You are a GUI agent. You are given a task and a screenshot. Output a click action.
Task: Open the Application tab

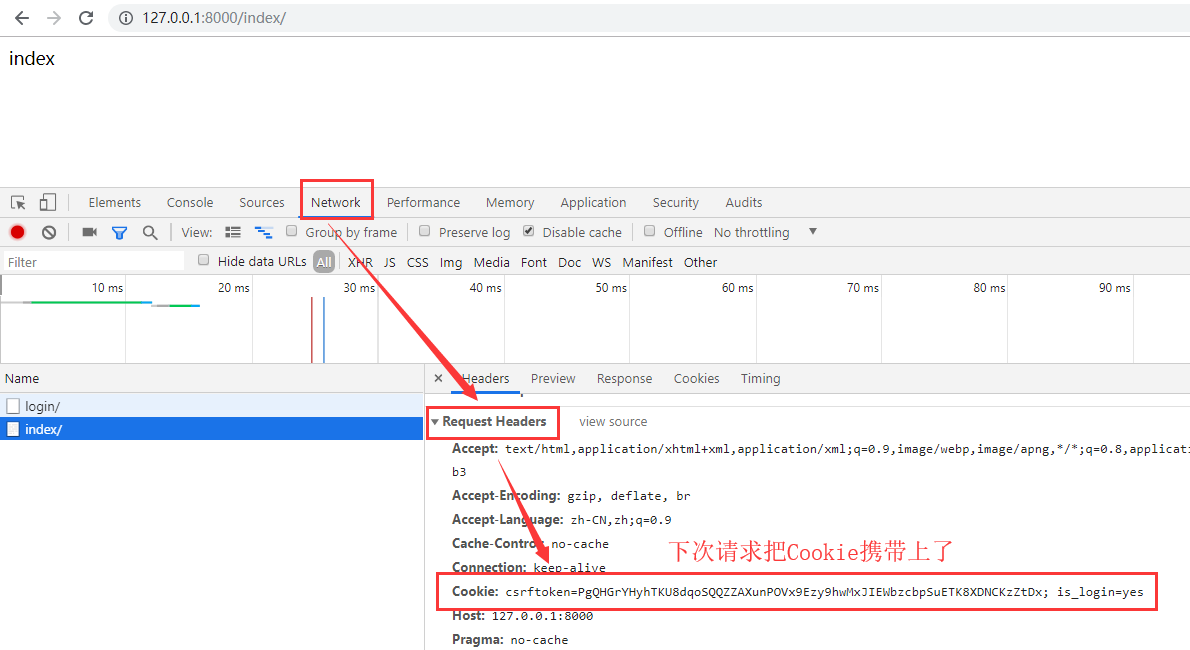coord(593,203)
